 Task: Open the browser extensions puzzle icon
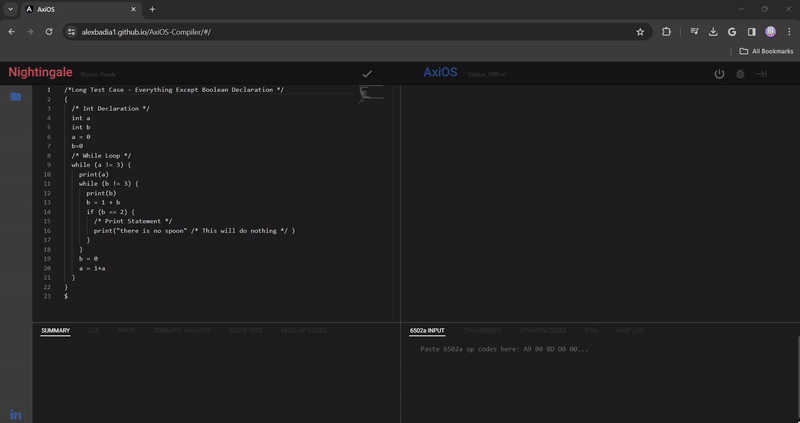point(666,32)
